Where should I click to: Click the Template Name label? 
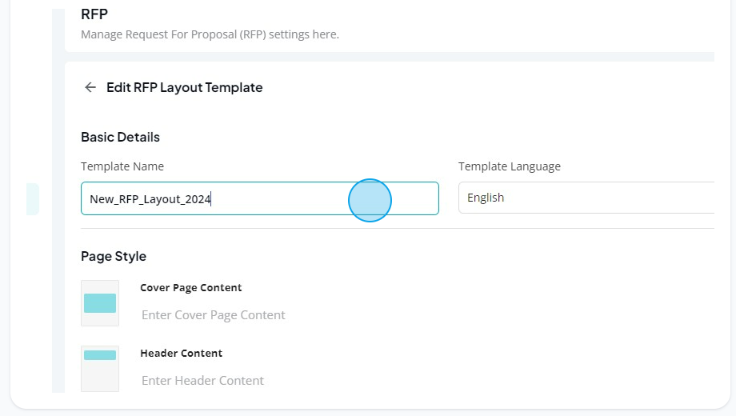123,166
